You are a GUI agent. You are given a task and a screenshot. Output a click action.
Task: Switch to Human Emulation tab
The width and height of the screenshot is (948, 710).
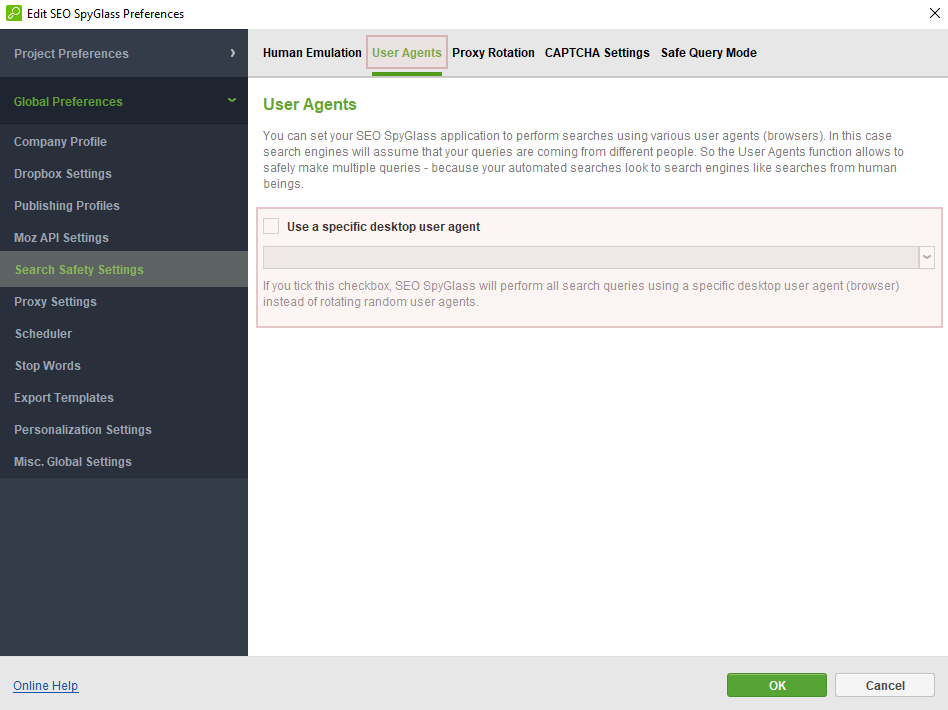click(x=312, y=53)
